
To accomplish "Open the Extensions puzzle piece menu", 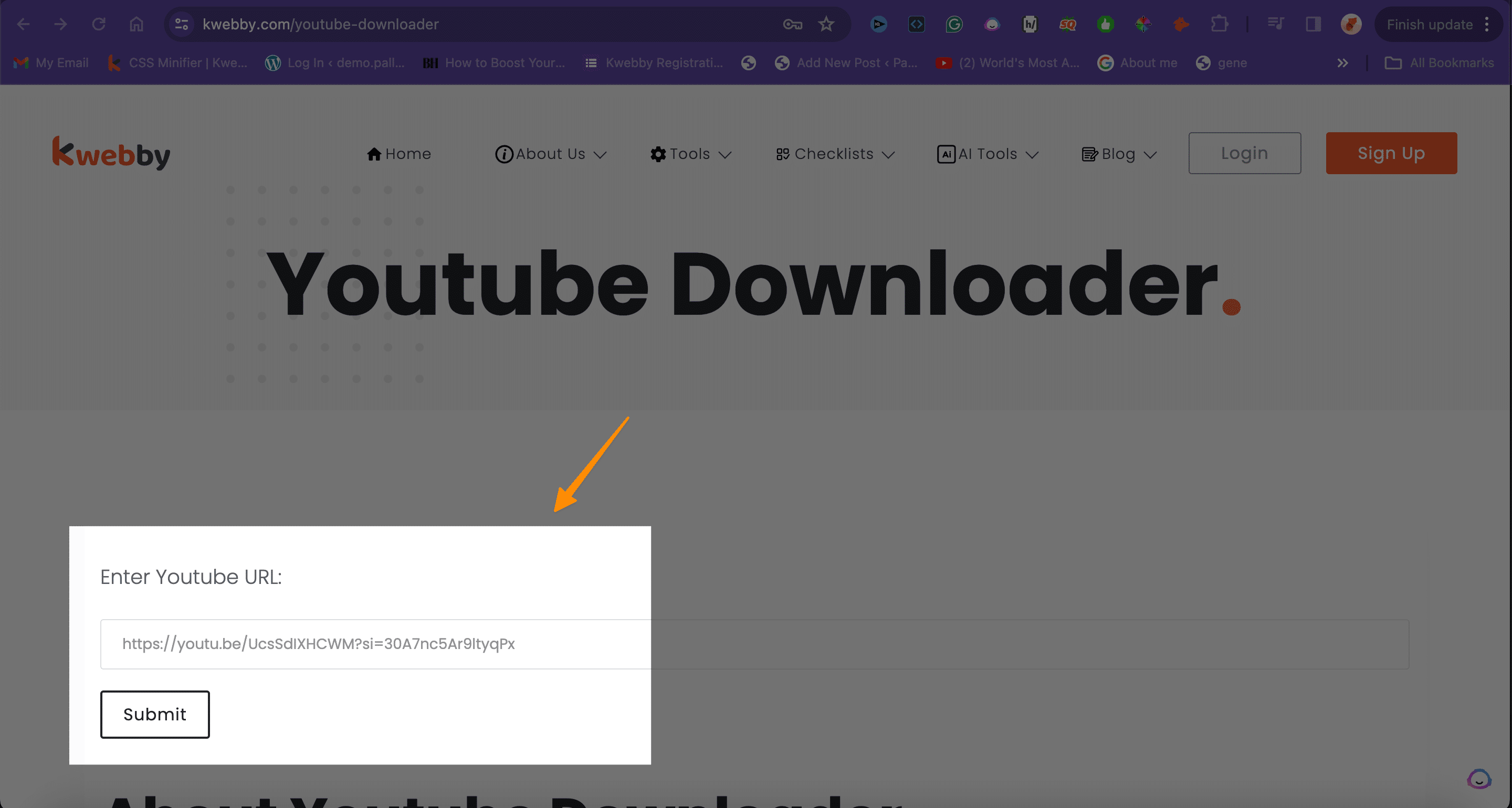I will [1220, 24].
